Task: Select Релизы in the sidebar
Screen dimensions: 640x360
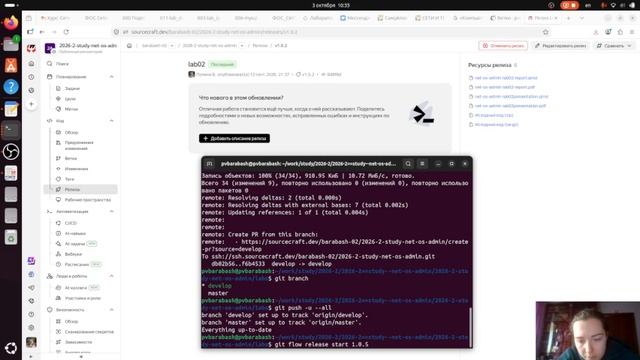Action: (x=80, y=189)
